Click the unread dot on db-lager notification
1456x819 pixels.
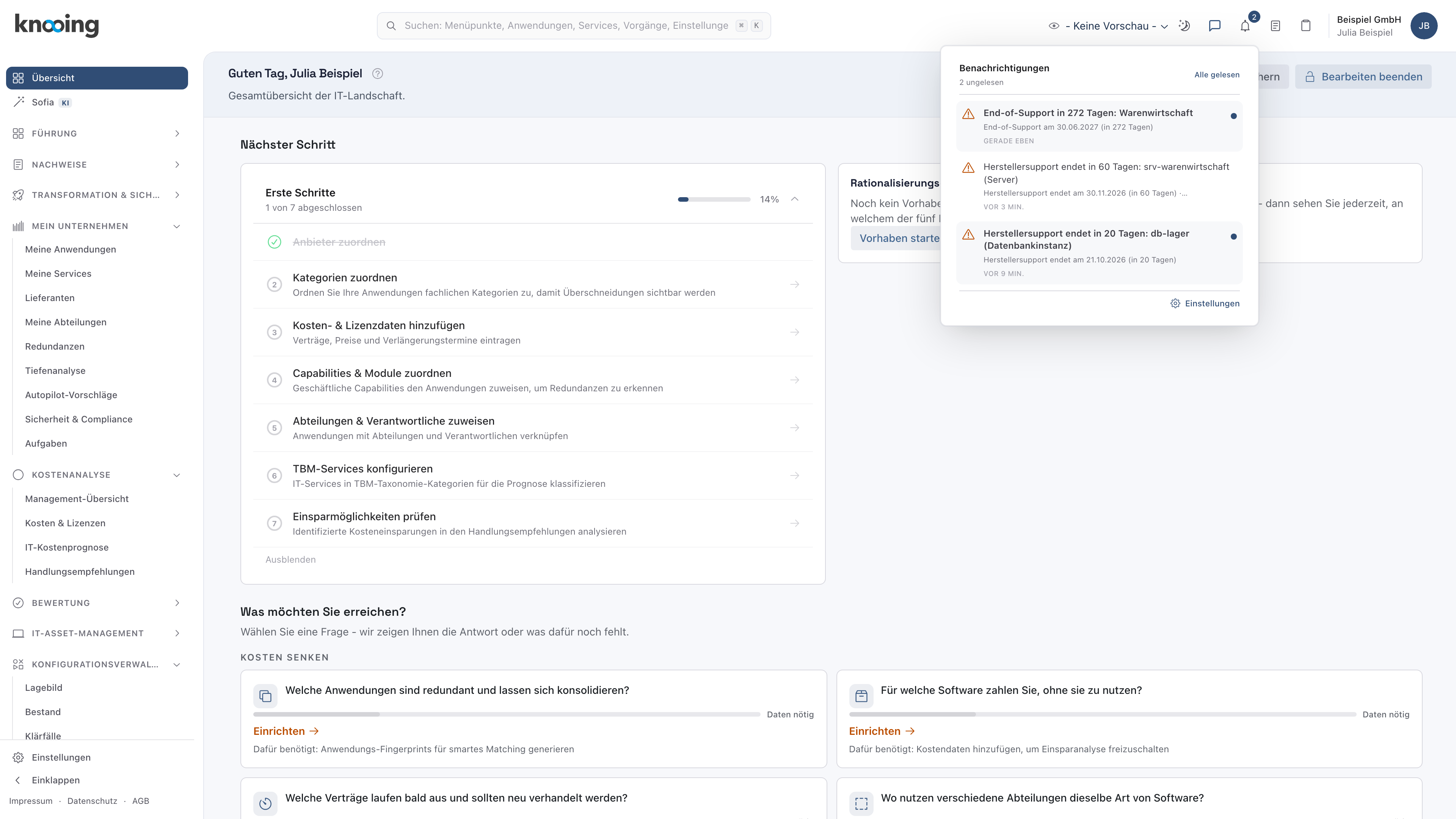1233,236
